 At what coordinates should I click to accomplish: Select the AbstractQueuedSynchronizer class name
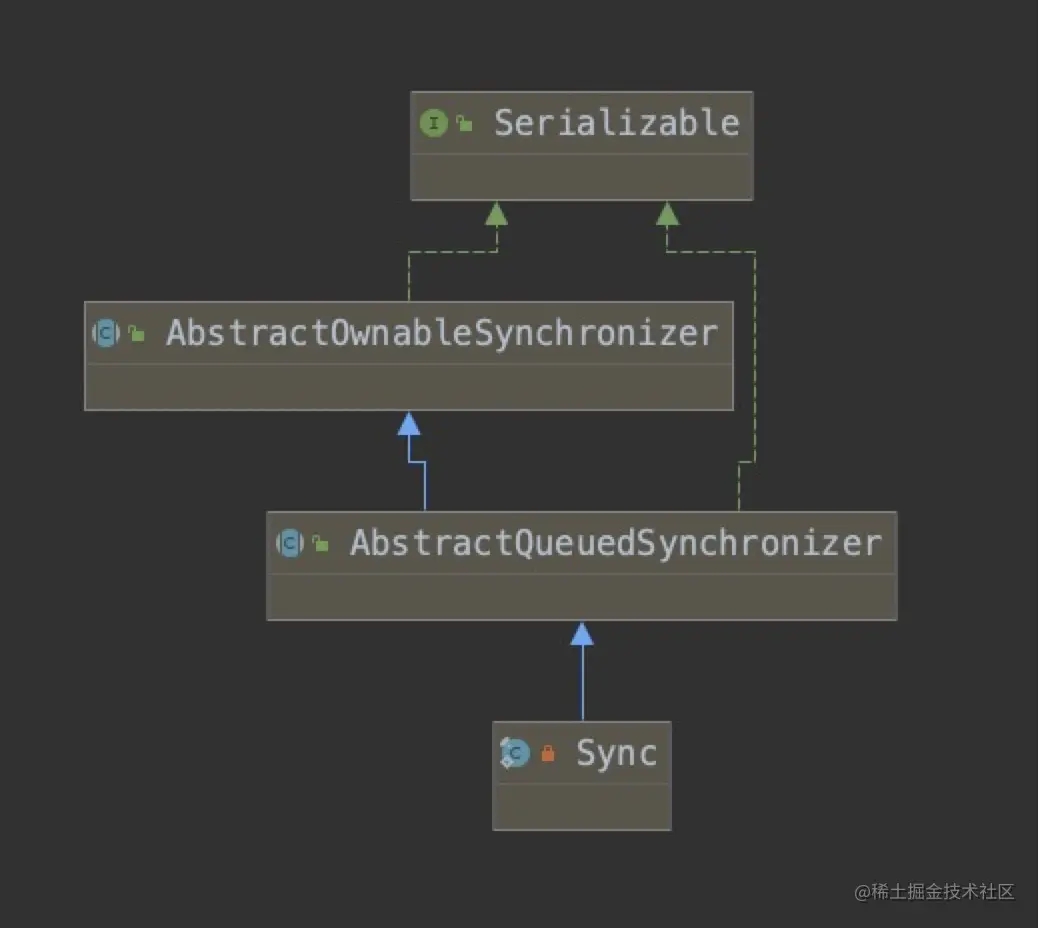(x=615, y=543)
